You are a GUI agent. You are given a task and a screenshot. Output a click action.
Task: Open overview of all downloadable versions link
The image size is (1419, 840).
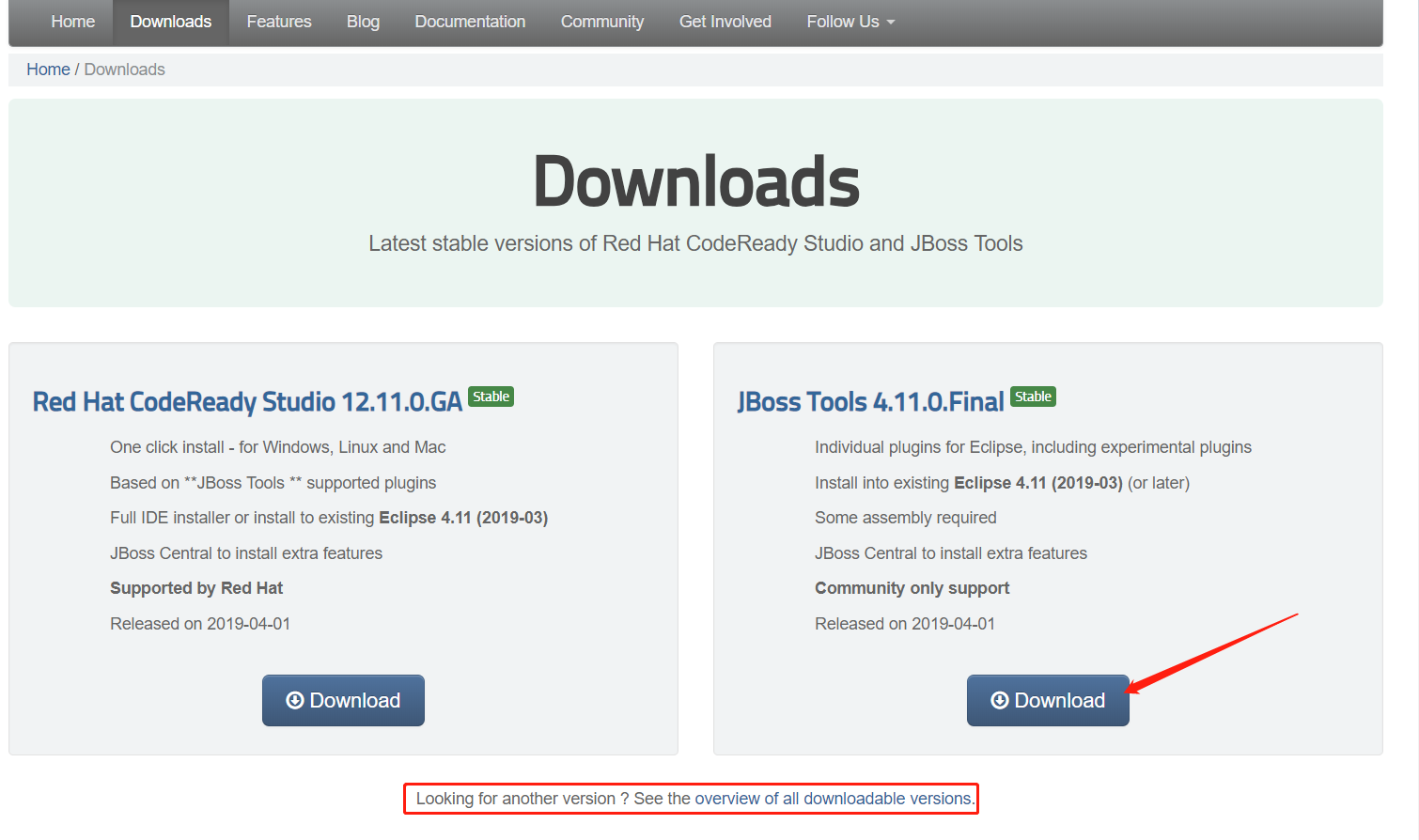tap(833, 799)
